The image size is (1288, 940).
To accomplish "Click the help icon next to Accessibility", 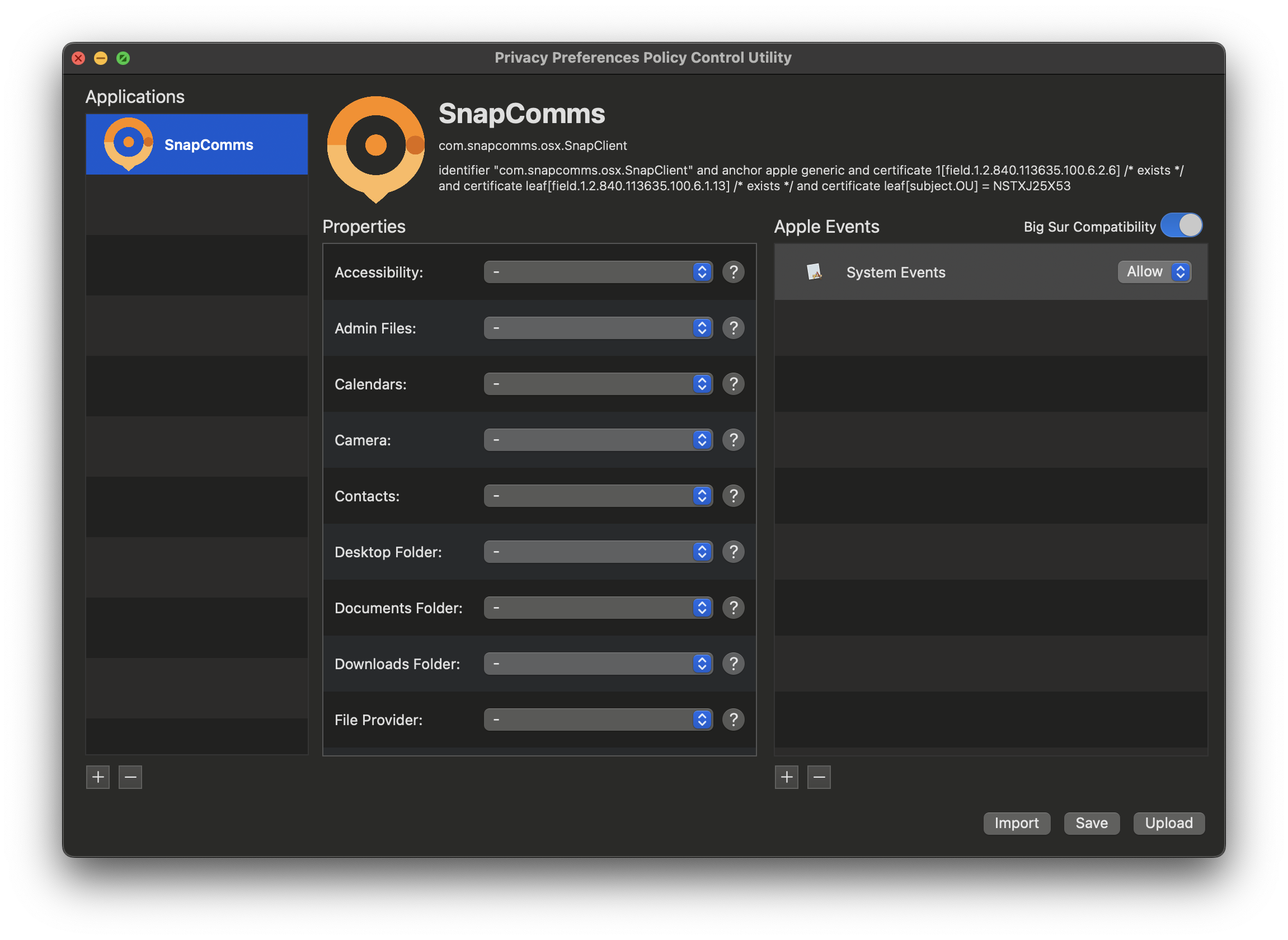I will [734, 272].
